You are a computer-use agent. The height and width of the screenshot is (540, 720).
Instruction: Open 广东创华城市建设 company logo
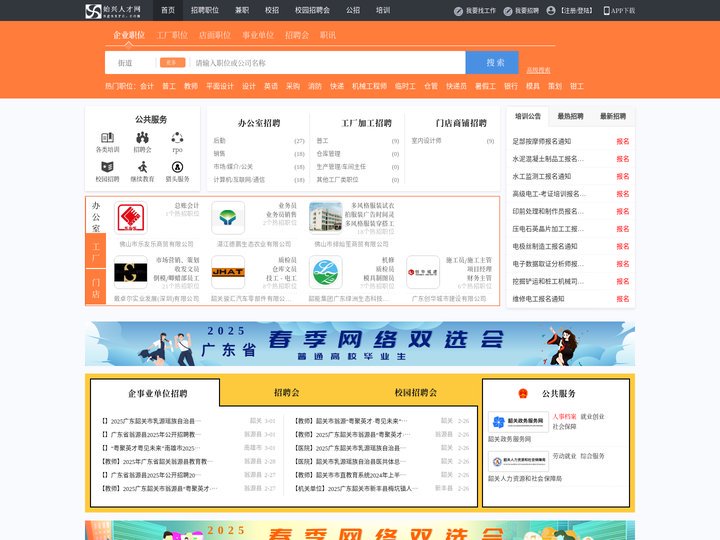[x=423, y=272]
